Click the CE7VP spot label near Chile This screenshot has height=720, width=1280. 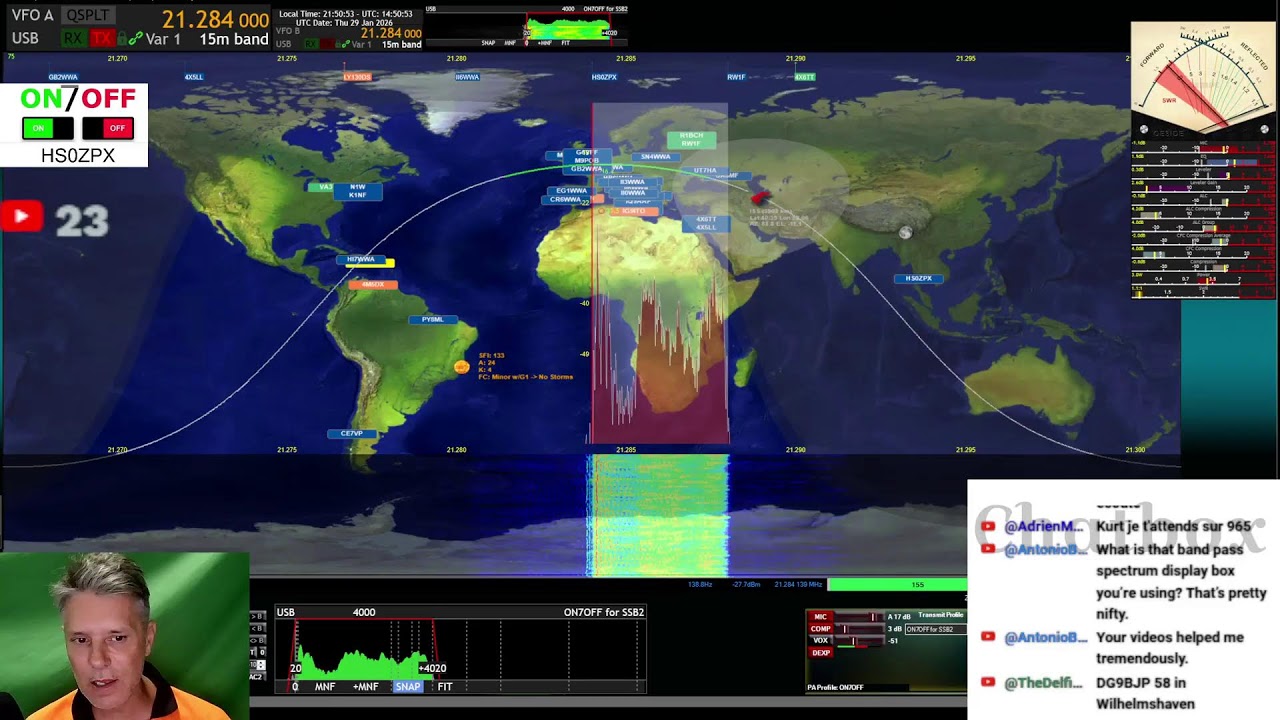(x=352, y=434)
